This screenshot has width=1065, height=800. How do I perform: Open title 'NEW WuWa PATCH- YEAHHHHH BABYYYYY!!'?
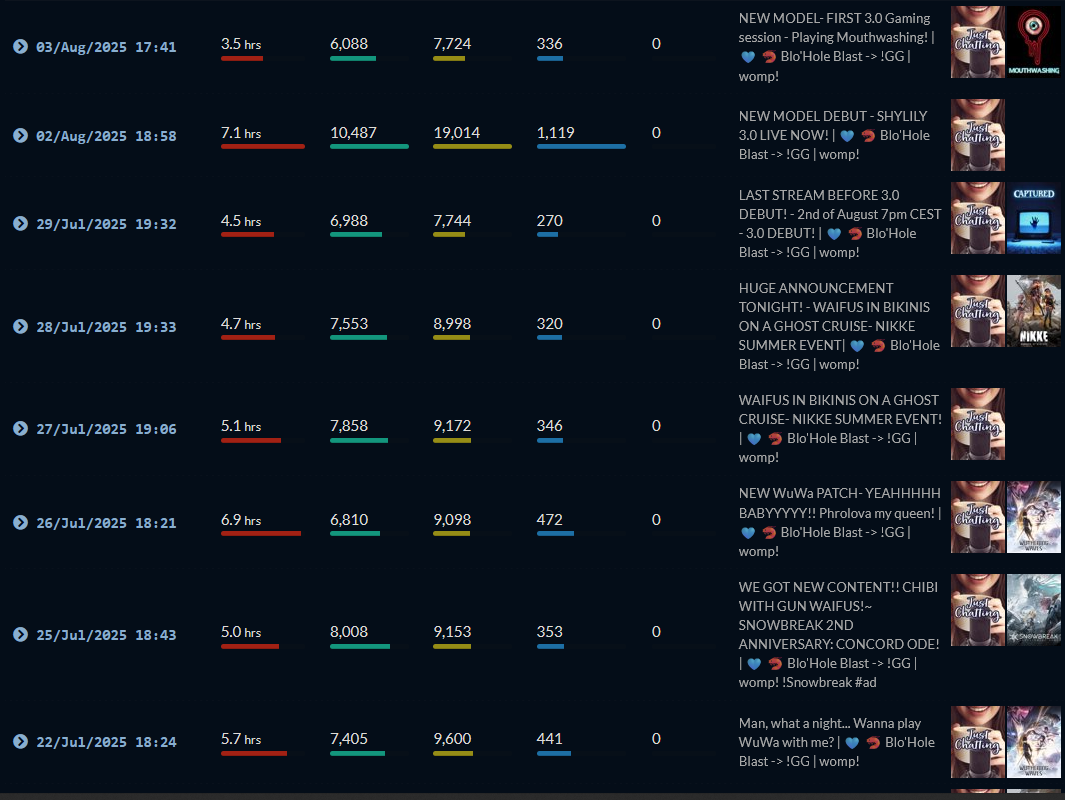[x=840, y=522]
